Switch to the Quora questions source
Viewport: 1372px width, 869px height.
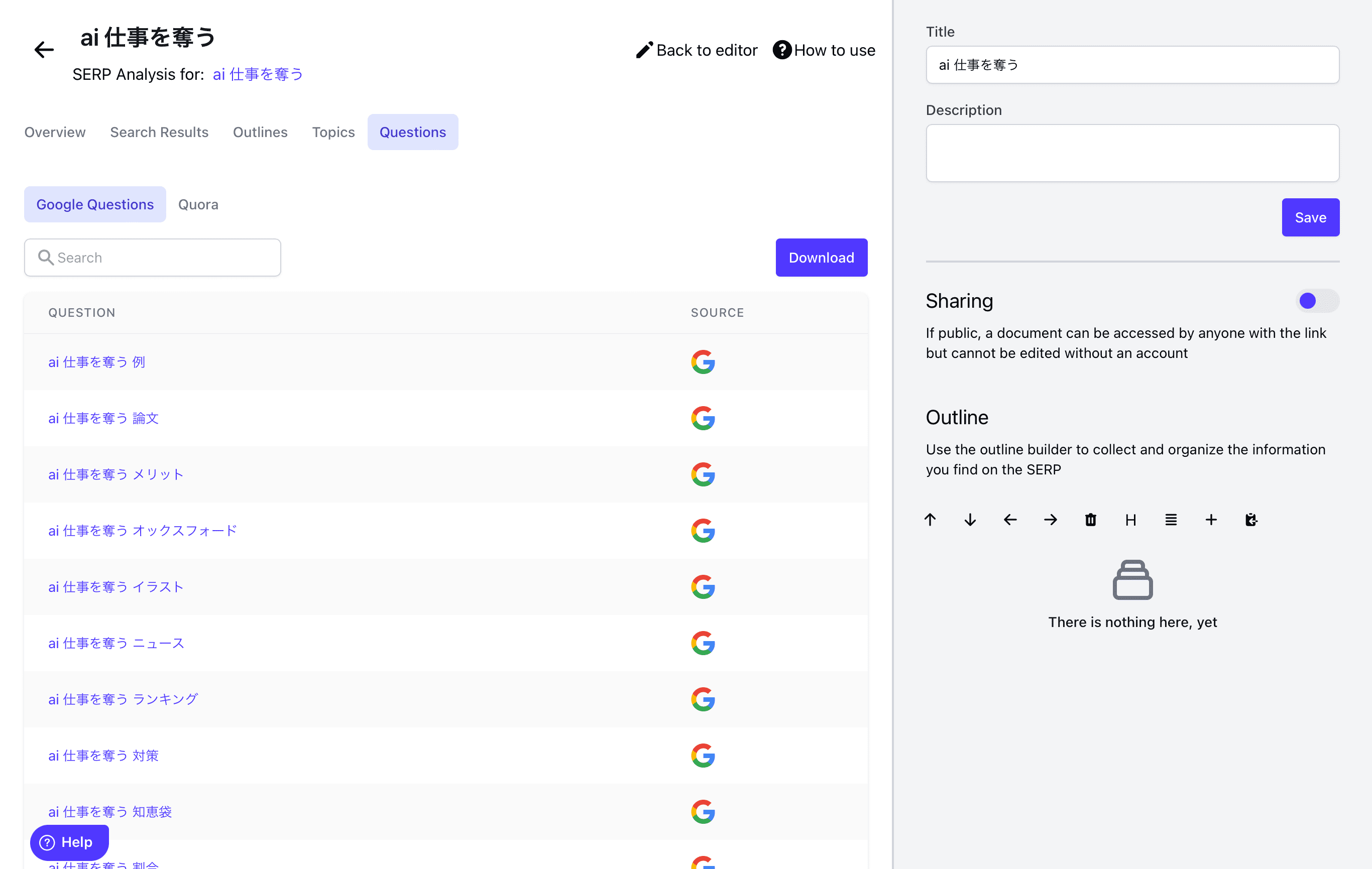tap(198, 204)
